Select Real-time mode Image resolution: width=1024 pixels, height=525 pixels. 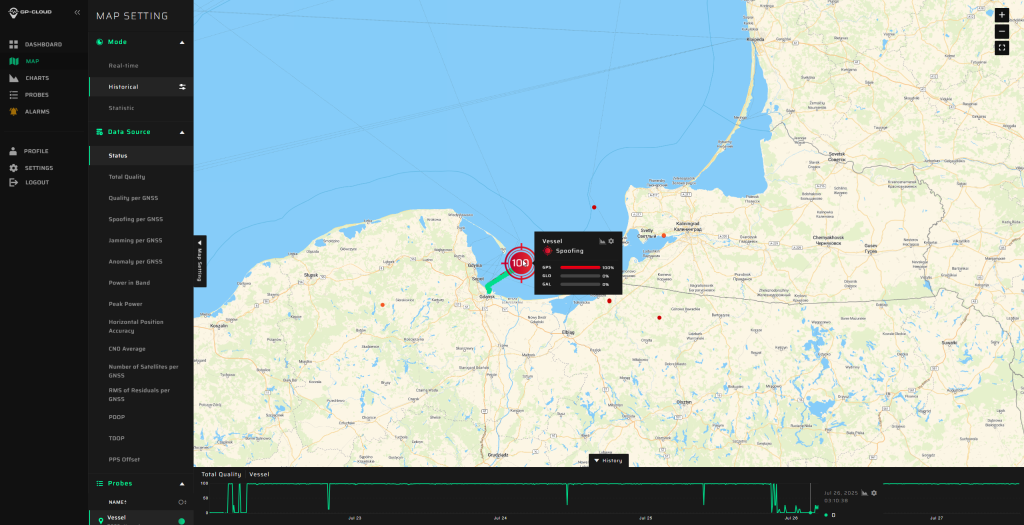[123, 65]
